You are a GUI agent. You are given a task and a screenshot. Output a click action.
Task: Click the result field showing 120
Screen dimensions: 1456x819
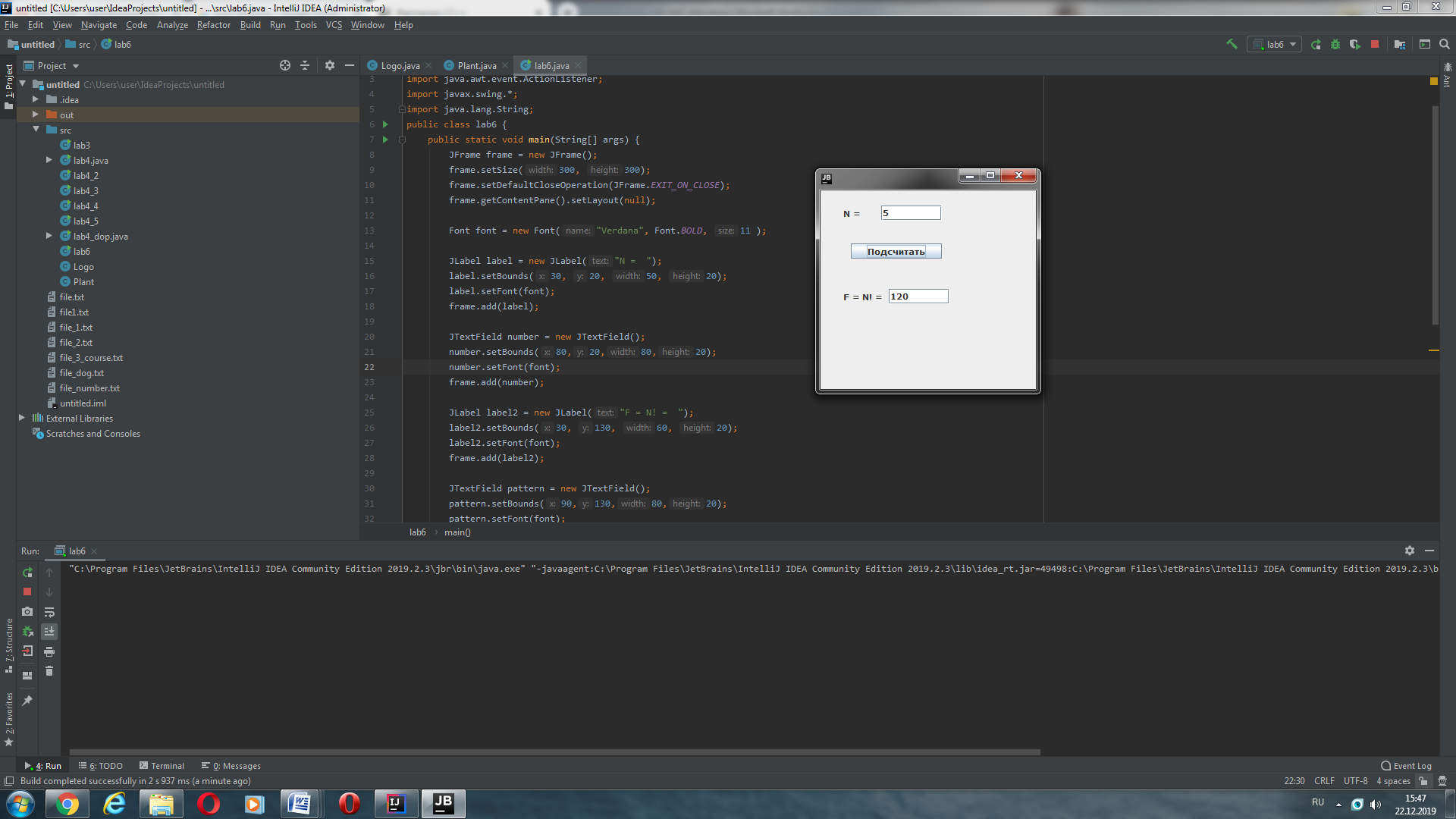pos(918,297)
